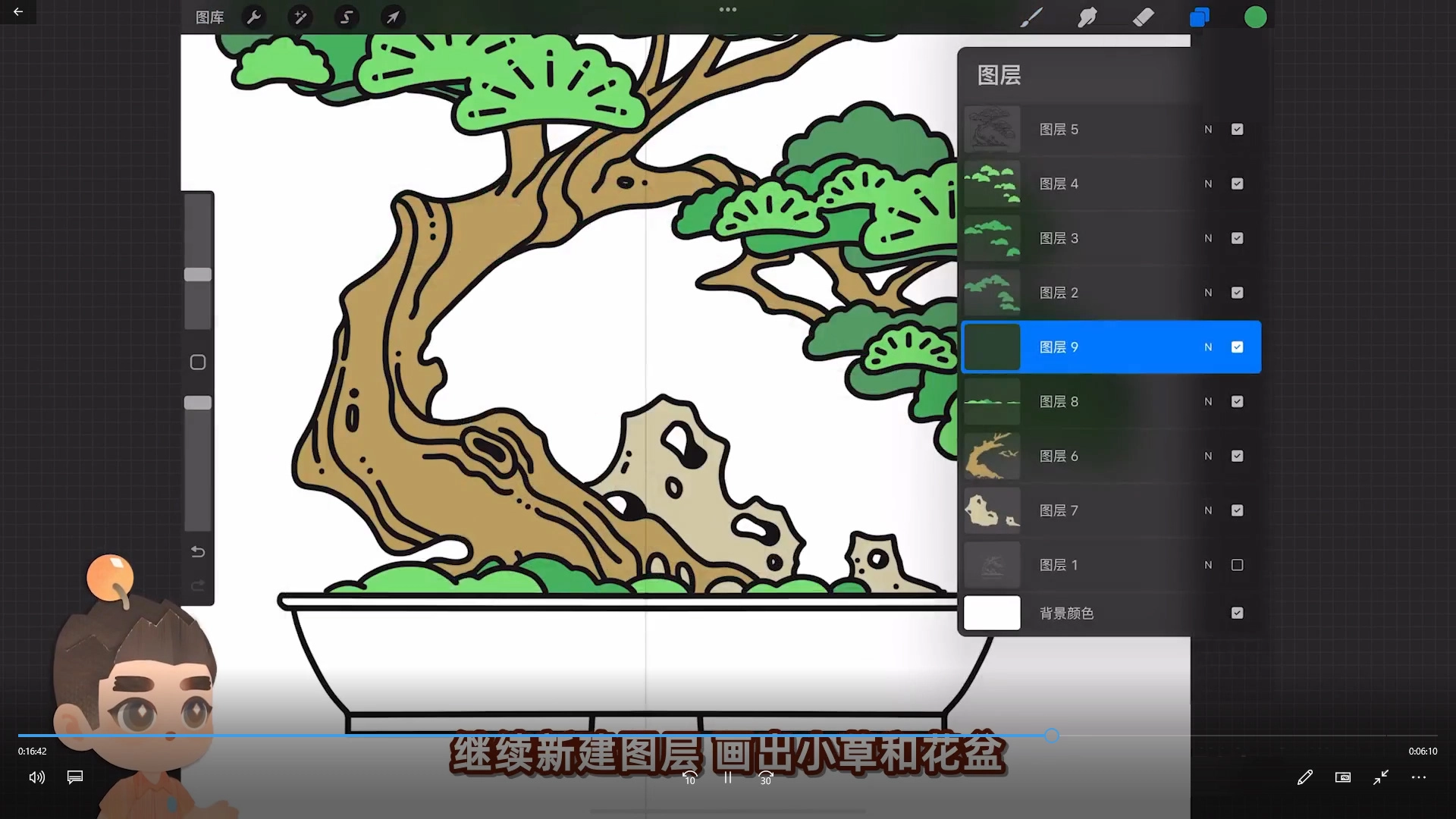Select the S-shaped Selection tool
The width and height of the screenshot is (1456, 819).
[347, 17]
